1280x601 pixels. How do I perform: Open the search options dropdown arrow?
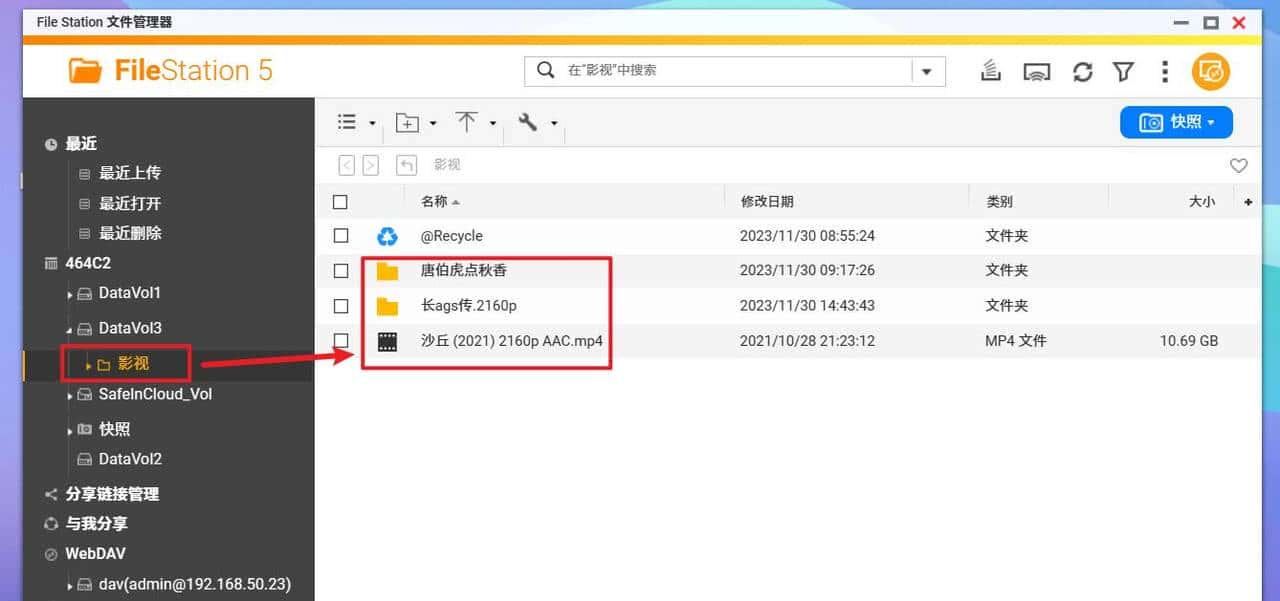coord(927,71)
